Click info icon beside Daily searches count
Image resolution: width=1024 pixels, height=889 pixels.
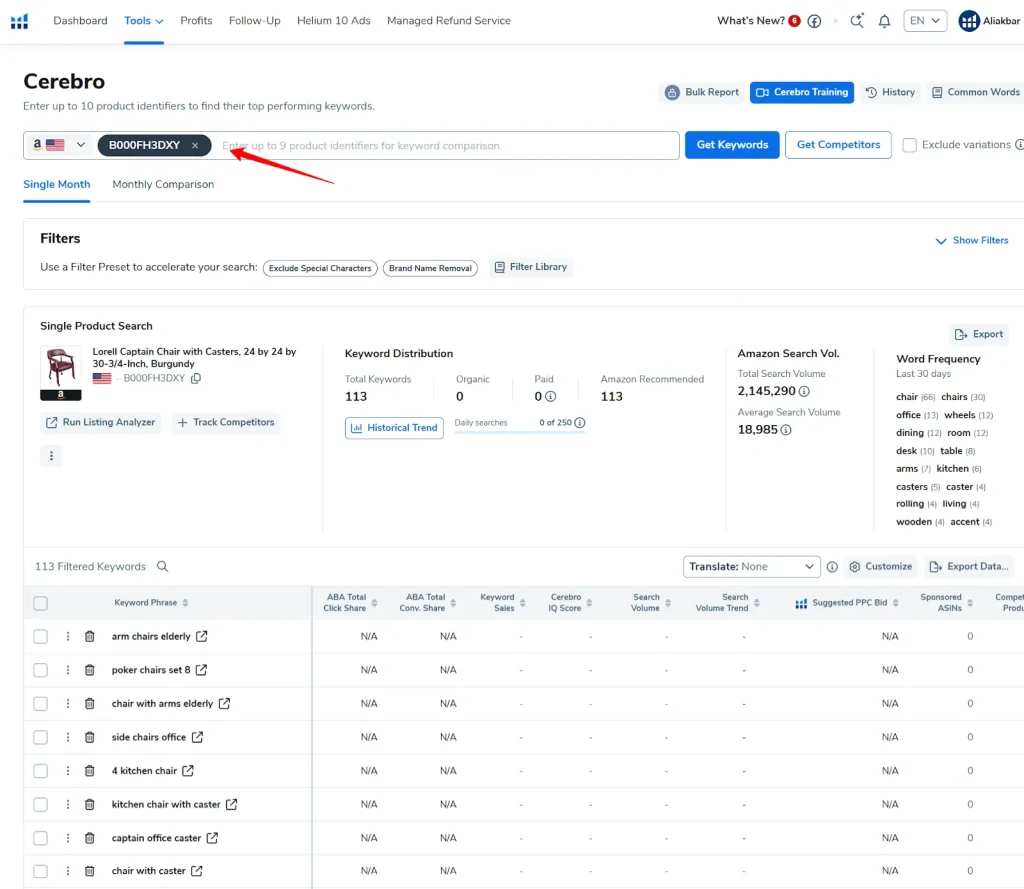click(x=579, y=423)
